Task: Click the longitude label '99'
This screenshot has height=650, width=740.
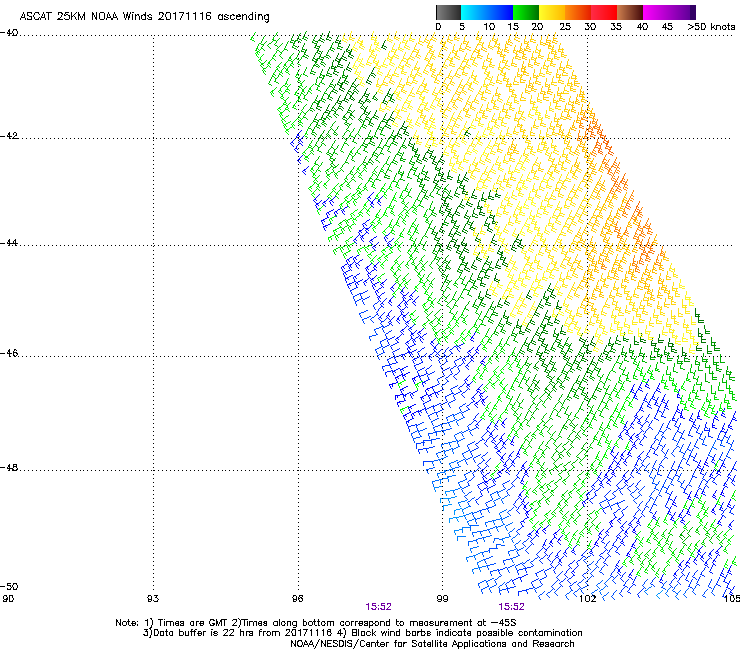Action: coord(442,599)
